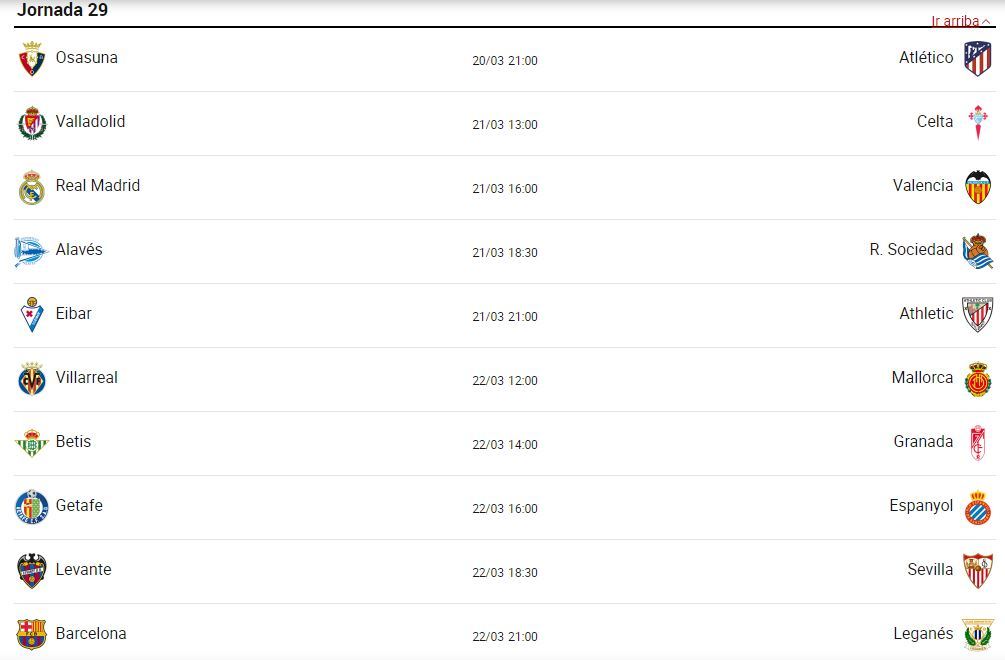Open the Espanyol crest icon
The image size is (1005, 660).
click(x=977, y=507)
